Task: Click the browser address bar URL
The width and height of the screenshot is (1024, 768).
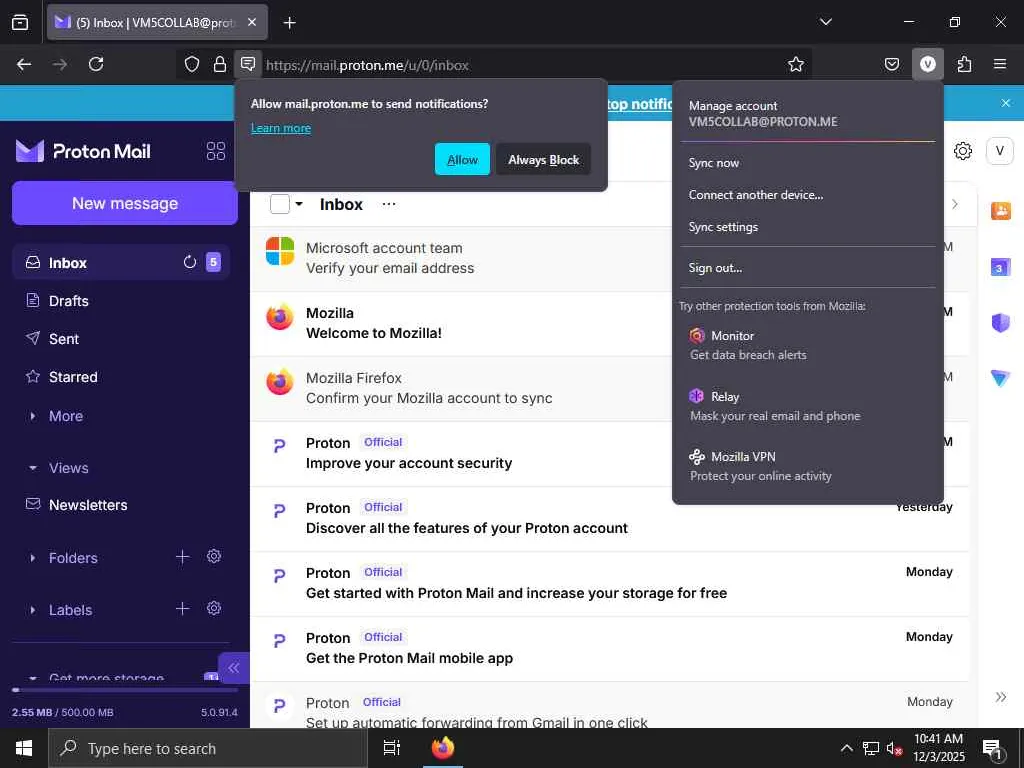Action: (x=367, y=65)
